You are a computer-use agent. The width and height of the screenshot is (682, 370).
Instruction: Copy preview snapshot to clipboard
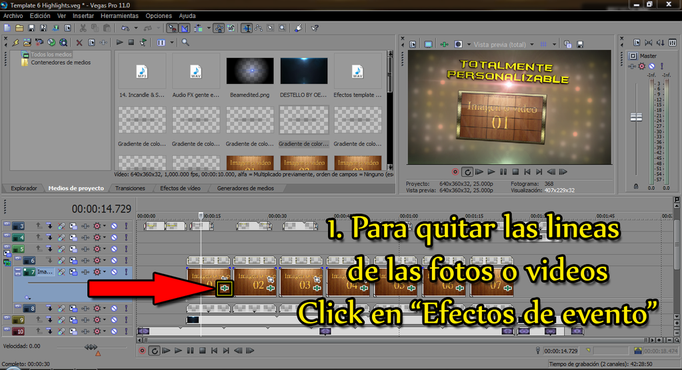568,44
